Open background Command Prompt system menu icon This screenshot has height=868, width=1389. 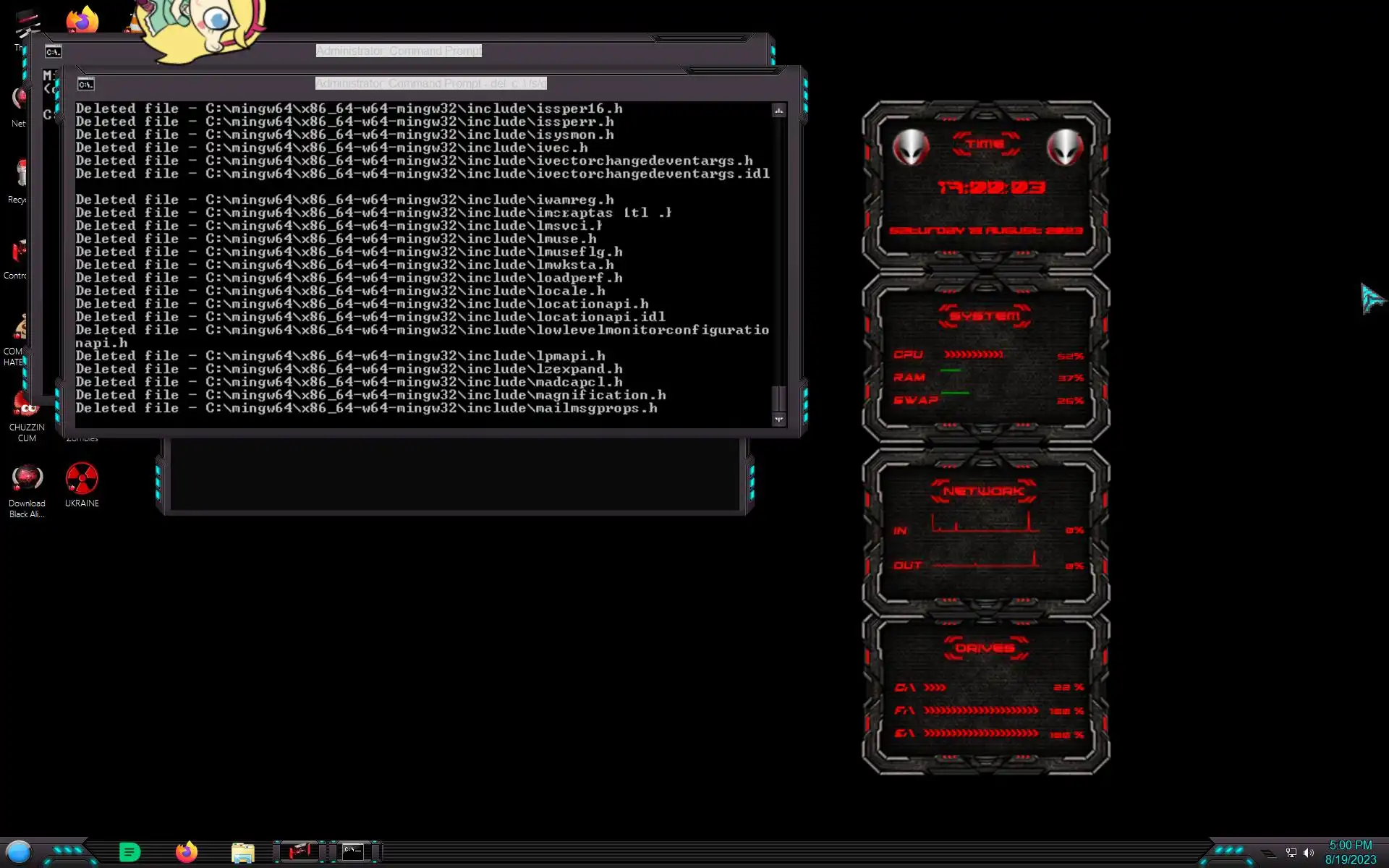click(x=53, y=52)
